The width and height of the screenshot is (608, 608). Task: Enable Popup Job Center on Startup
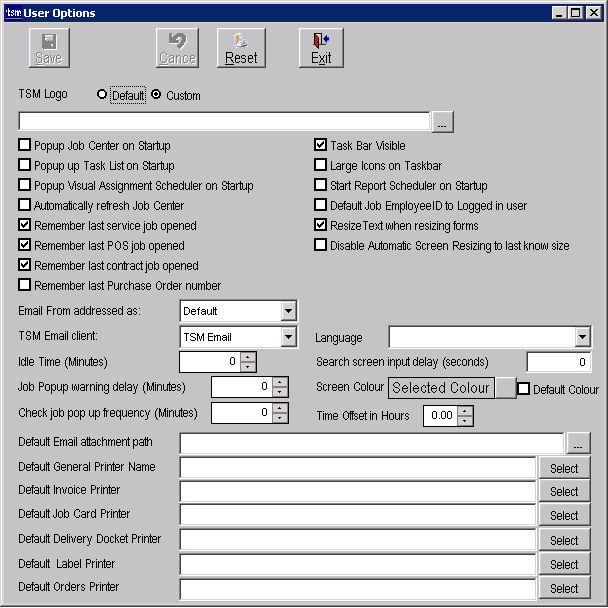[25, 146]
